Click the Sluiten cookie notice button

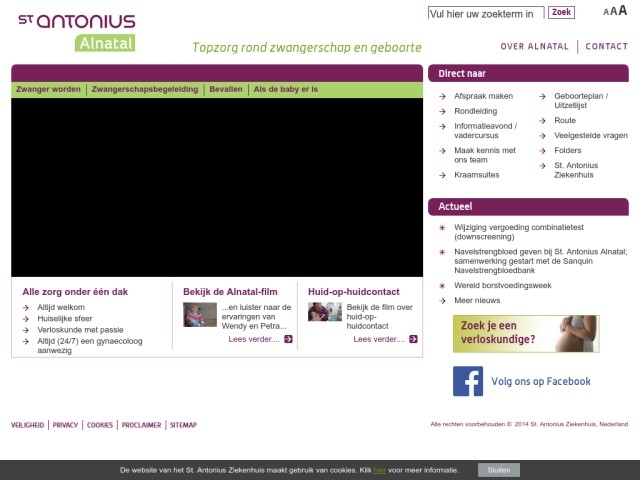click(498, 470)
